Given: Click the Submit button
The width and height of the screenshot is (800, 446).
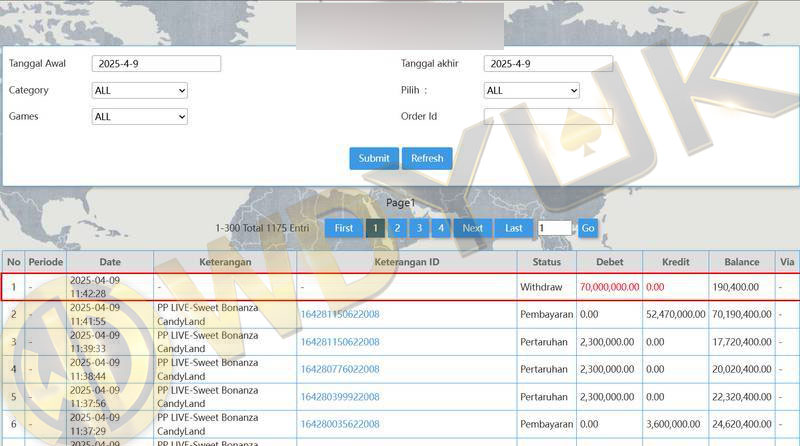Looking at the screenshot, I should tap(374, 158).
